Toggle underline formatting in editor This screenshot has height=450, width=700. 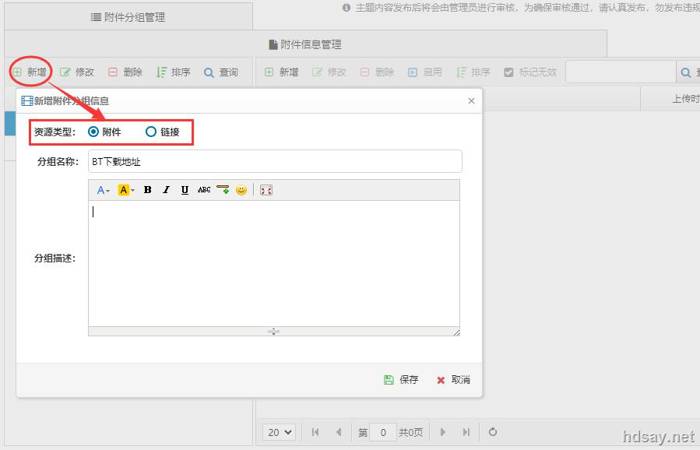tap(185, 190)
